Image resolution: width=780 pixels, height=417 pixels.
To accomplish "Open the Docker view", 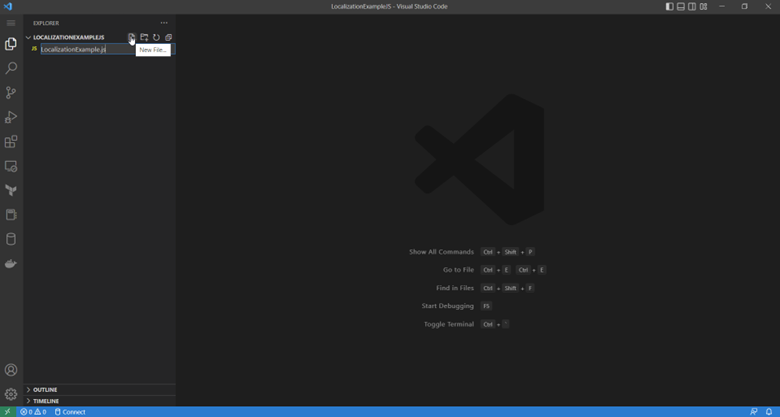I will coord(11,264).
